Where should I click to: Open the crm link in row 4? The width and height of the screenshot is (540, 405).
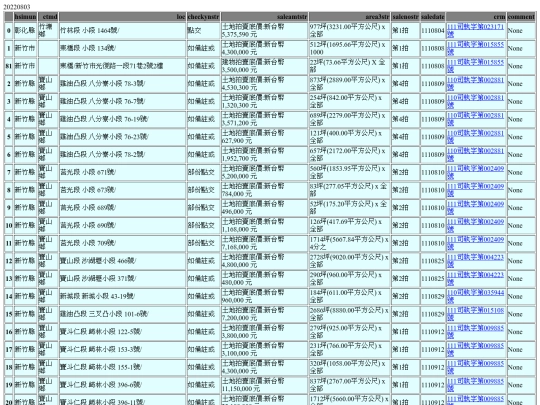click(475, 119)
